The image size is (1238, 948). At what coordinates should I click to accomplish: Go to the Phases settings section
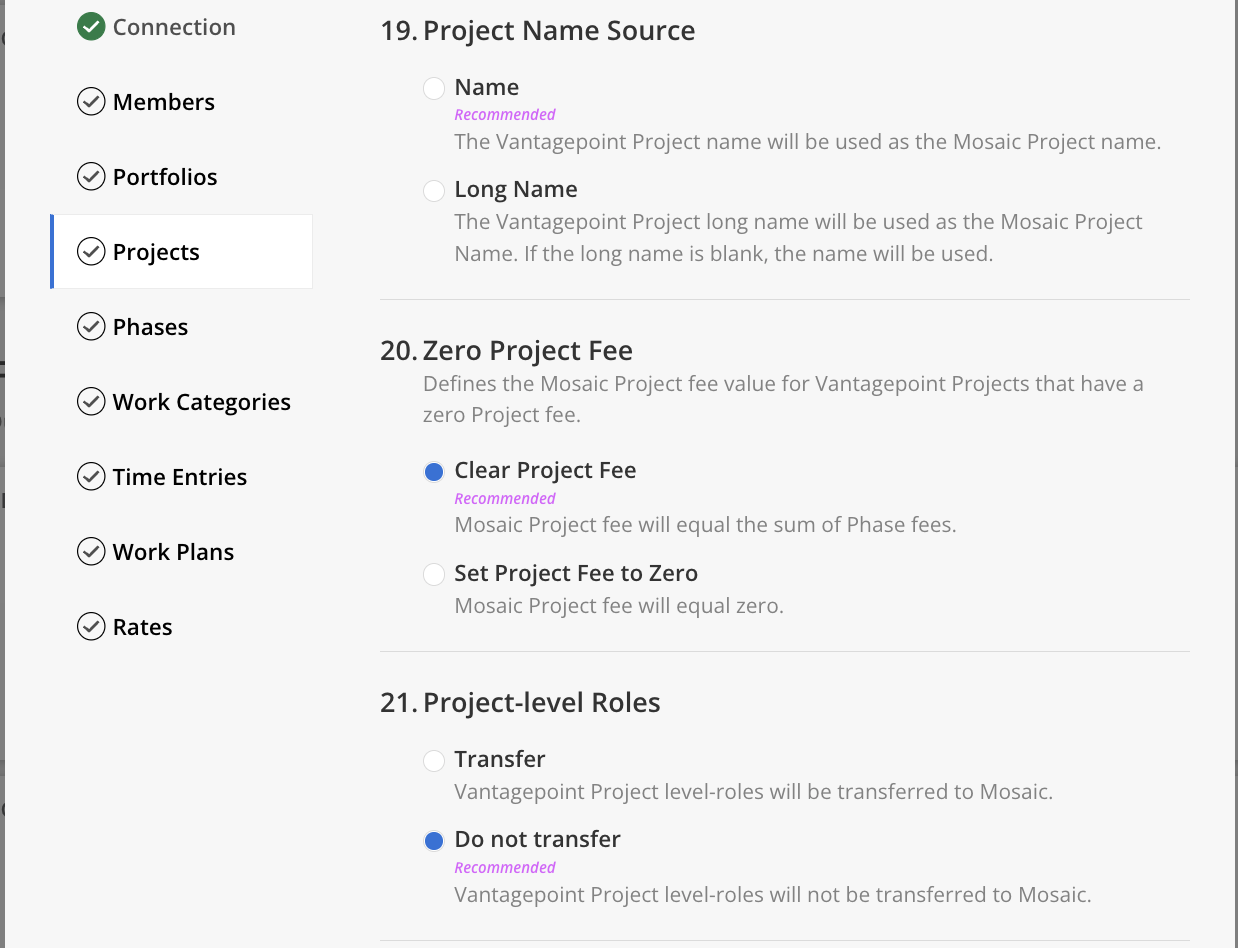pyautogui.click(x=150, y=327)
